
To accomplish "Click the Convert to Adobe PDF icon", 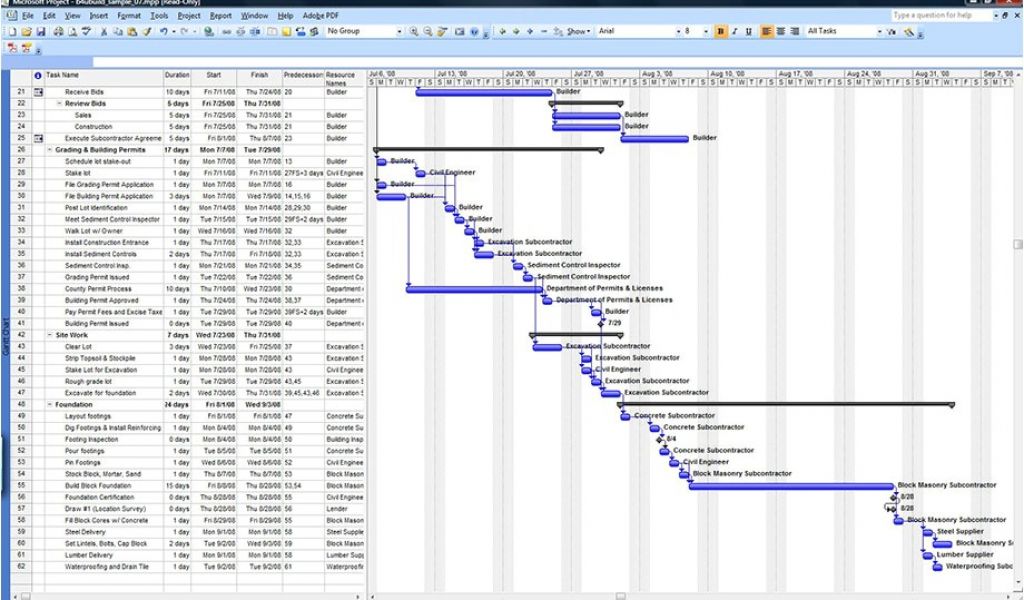I will tap(12, 48).
